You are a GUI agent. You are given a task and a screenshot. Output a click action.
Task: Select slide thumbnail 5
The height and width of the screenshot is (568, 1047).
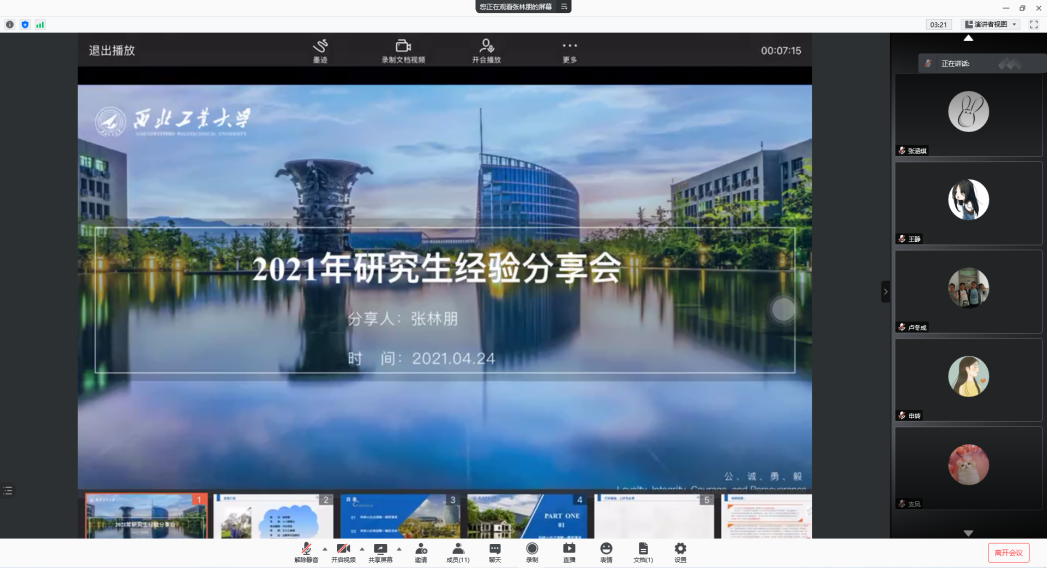(654, 516)
